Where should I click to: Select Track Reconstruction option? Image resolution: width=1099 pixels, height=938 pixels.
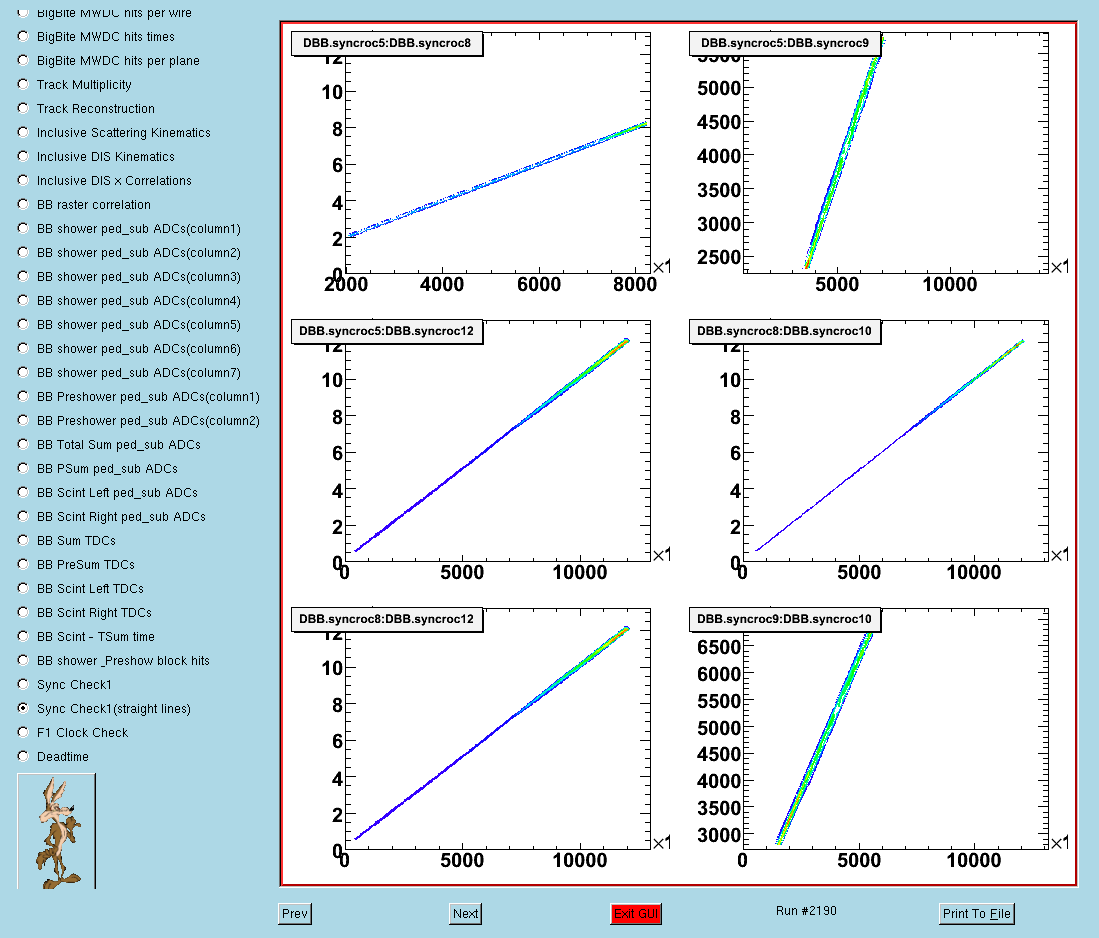[23, 108]
